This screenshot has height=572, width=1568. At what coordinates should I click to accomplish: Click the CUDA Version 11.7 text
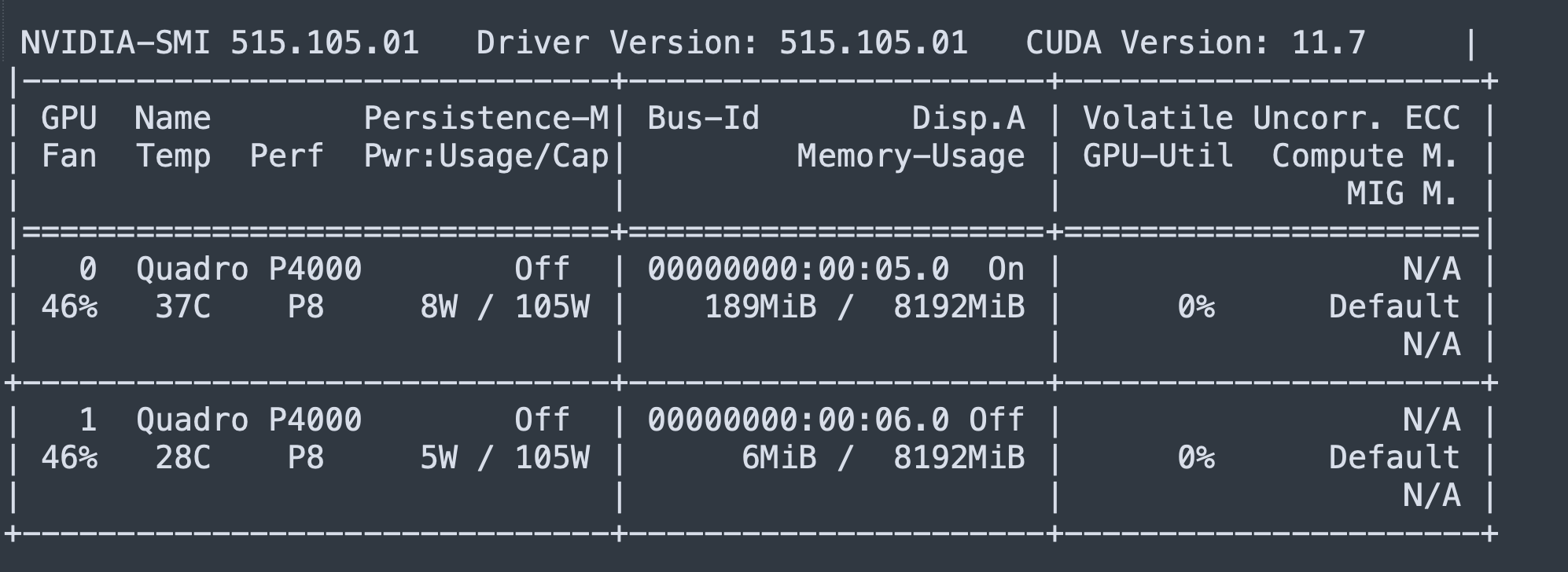[1195, 42]
